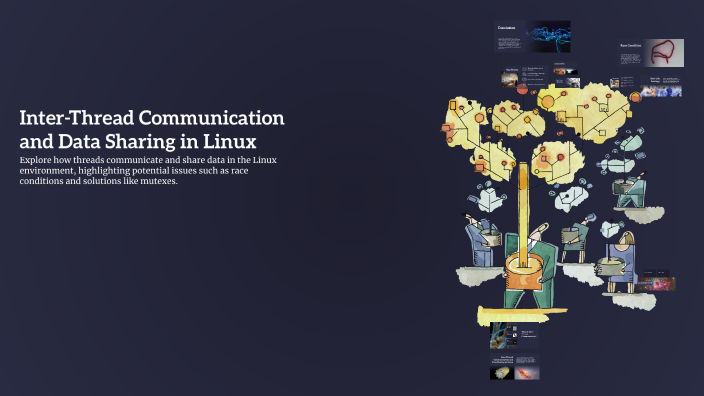Open the Race Condition slide thumbnail
This screenshot has height=396, width=704.
click(x=651, y=53)
